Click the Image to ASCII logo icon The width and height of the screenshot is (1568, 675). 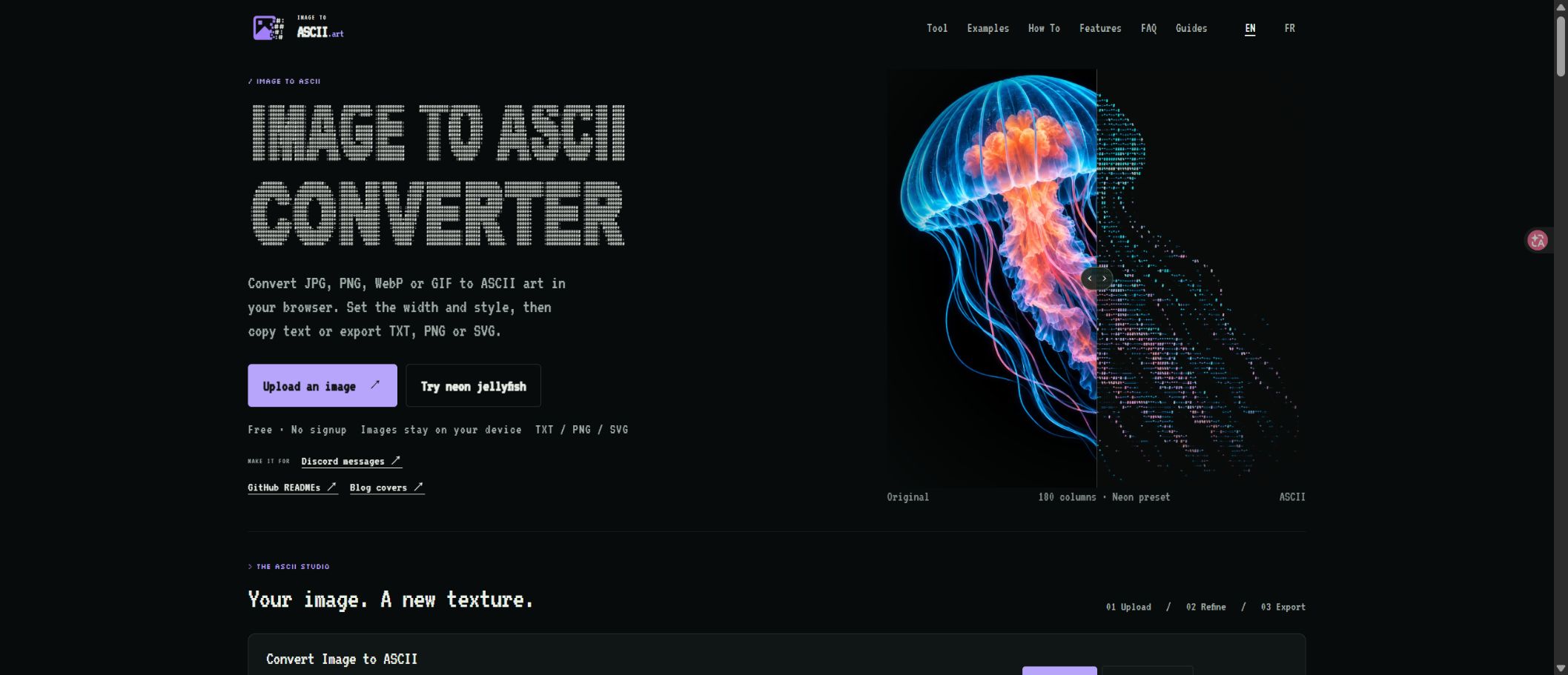tap(268, 28)
